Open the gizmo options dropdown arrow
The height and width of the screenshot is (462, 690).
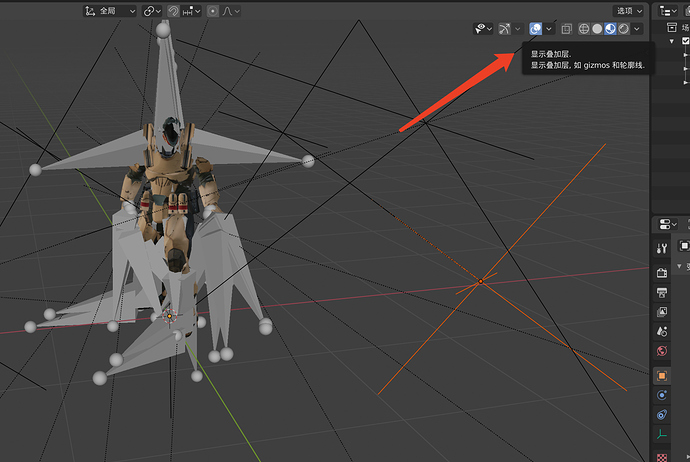518,29
